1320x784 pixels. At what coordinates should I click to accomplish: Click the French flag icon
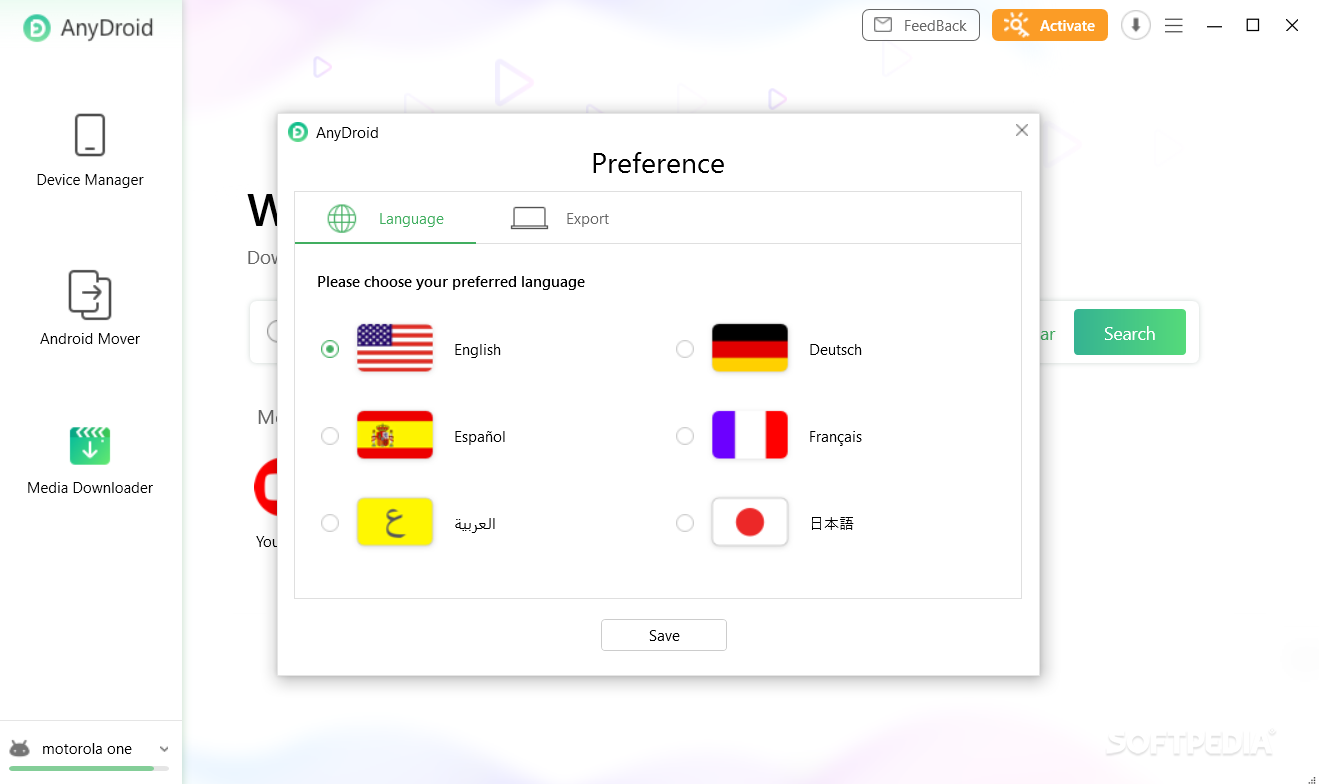point(750,435)
